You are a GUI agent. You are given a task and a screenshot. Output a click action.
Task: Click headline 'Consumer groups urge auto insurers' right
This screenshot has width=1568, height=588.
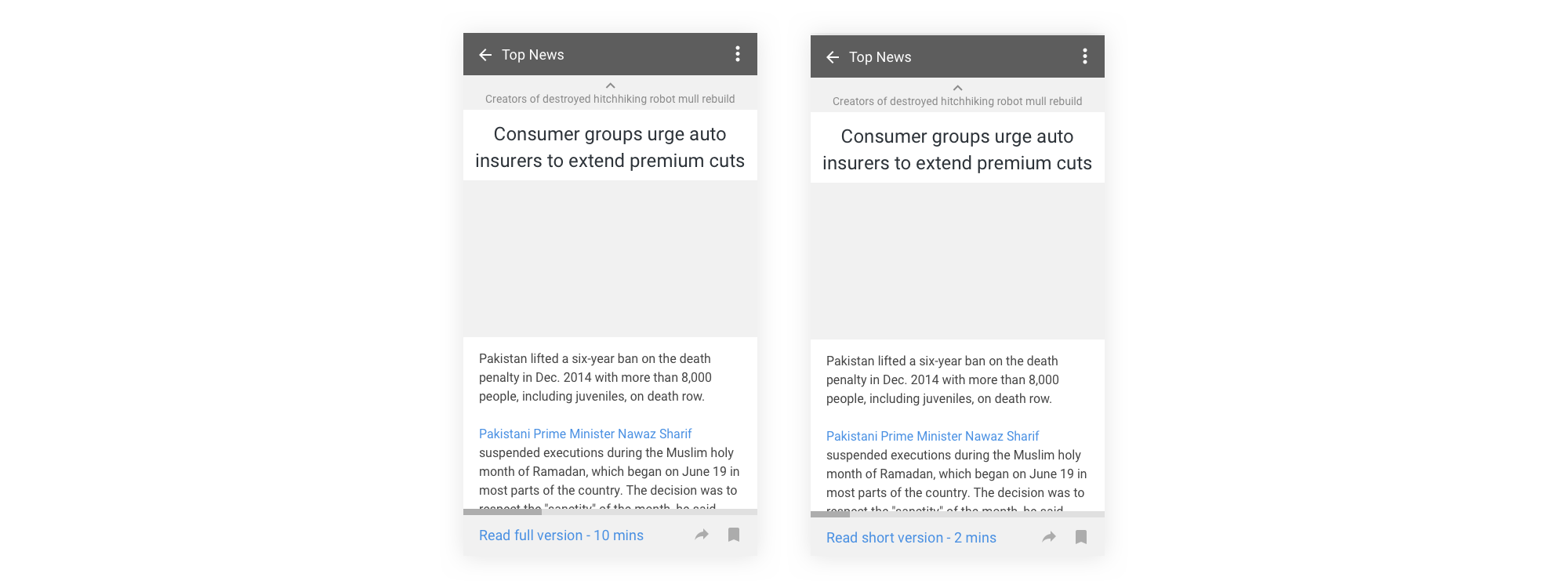coord(957,149)
